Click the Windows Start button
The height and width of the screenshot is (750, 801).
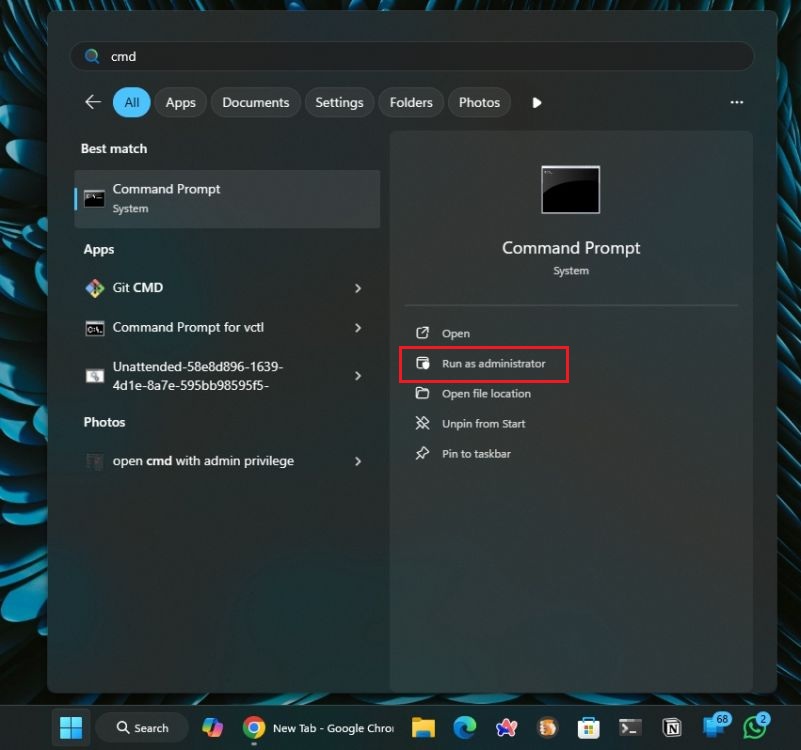(71, 728)
